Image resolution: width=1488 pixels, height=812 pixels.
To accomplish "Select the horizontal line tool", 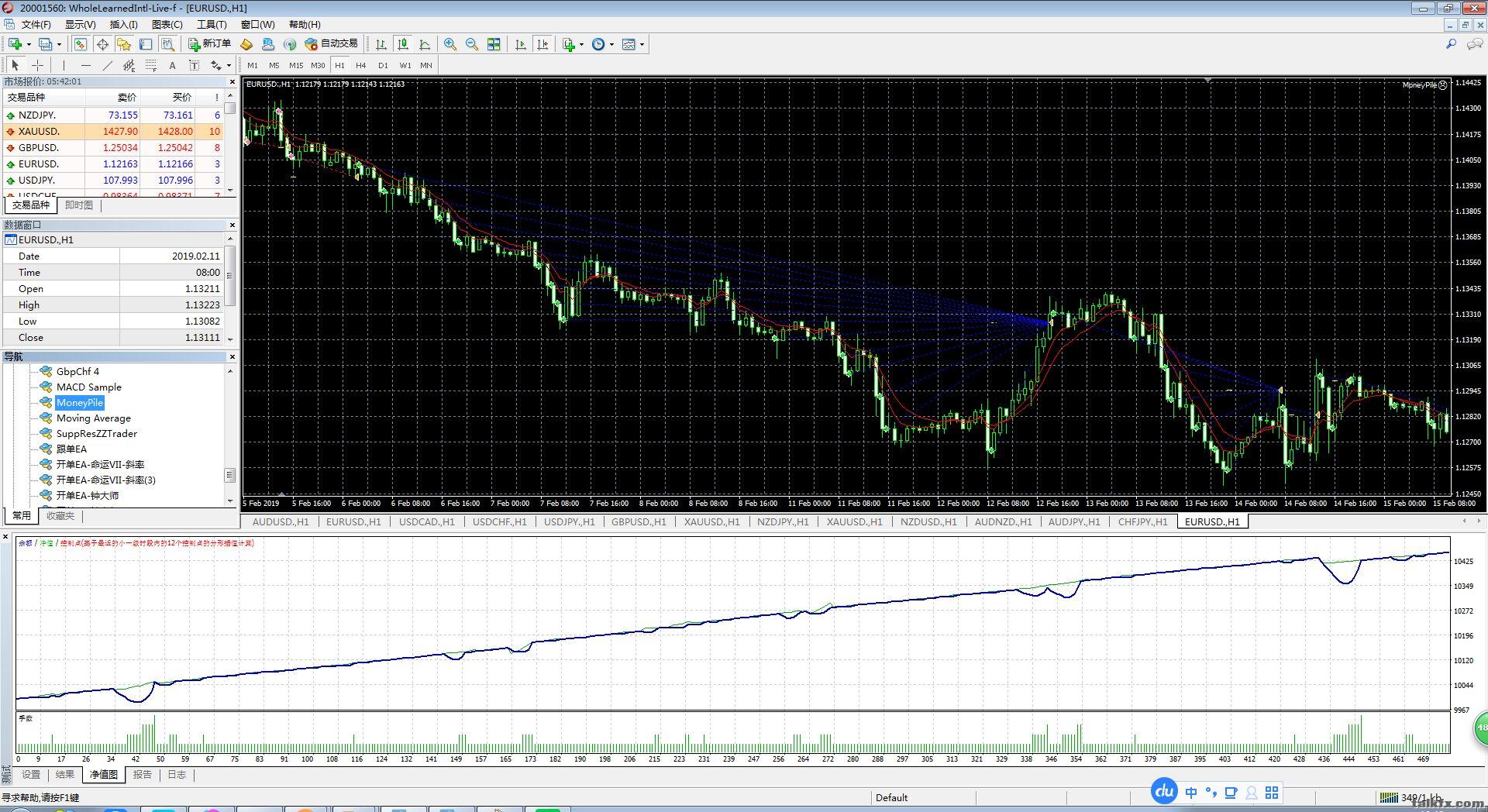I will [x=85, y=65].
